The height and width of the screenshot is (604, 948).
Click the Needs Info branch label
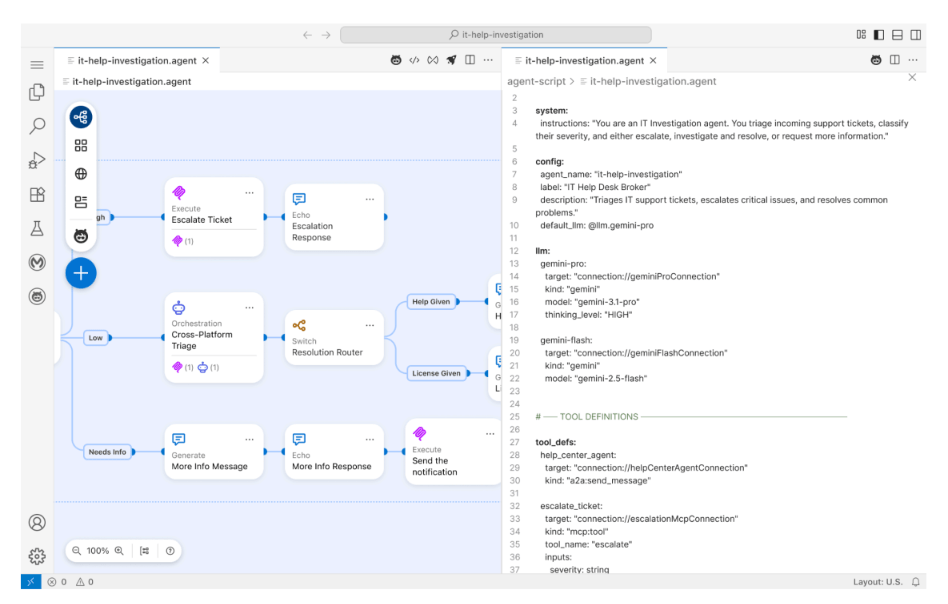click(107, 452)
